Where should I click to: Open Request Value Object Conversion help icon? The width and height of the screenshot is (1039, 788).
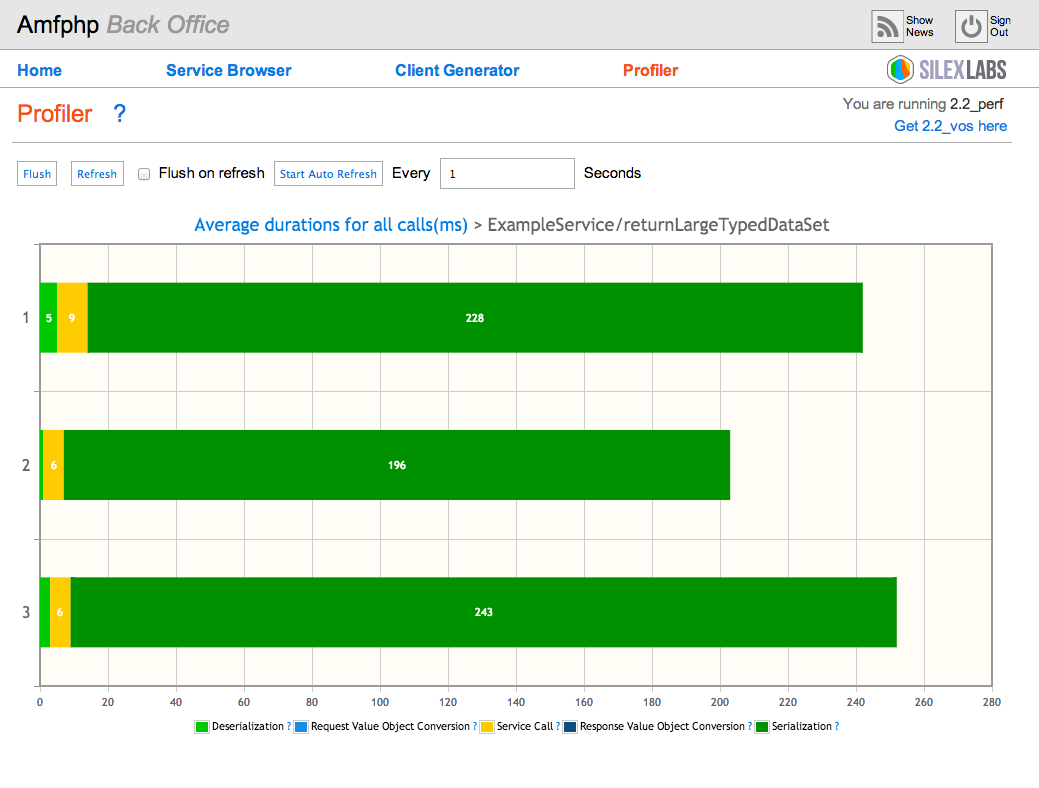click(474, 727)
